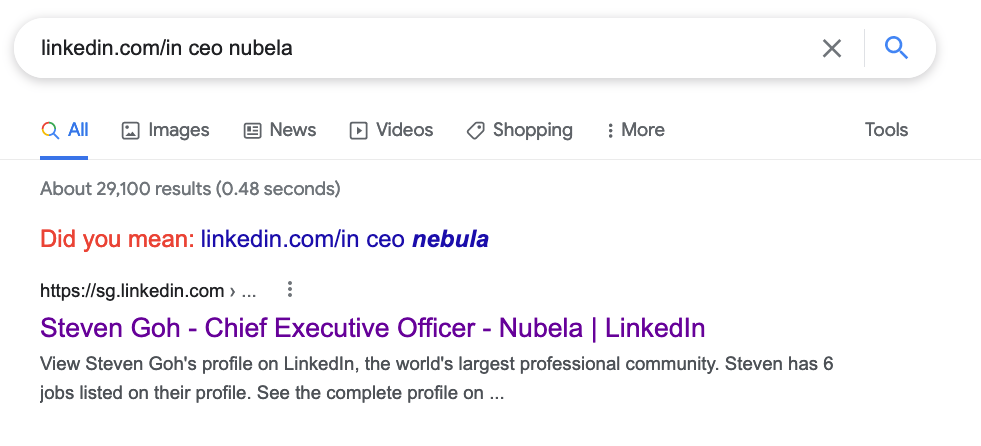Follow the 'linkedin.com/in ceo nebula' suggestion

(x=345, y=239)
